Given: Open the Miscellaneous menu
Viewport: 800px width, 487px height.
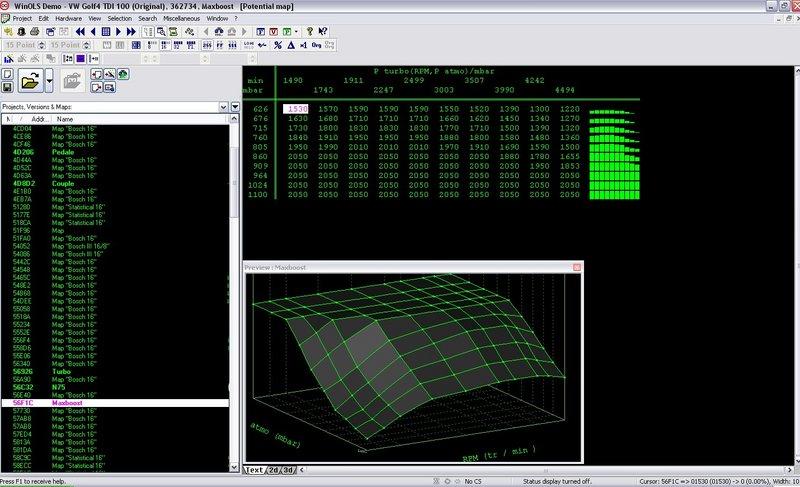Looking at the screenshot, I should 182,18.
